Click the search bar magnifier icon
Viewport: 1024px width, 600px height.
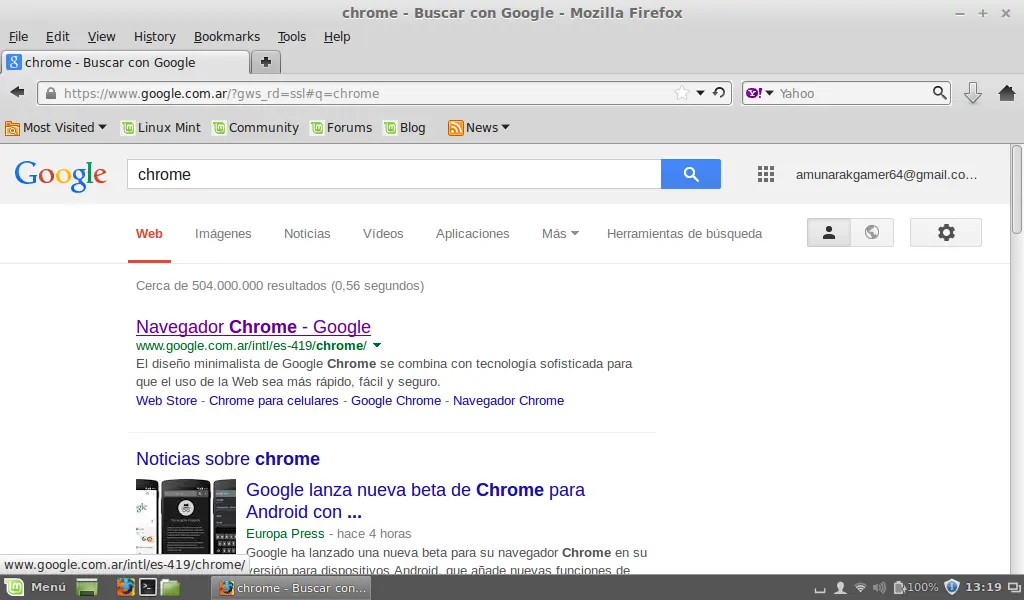coord(939,93)
